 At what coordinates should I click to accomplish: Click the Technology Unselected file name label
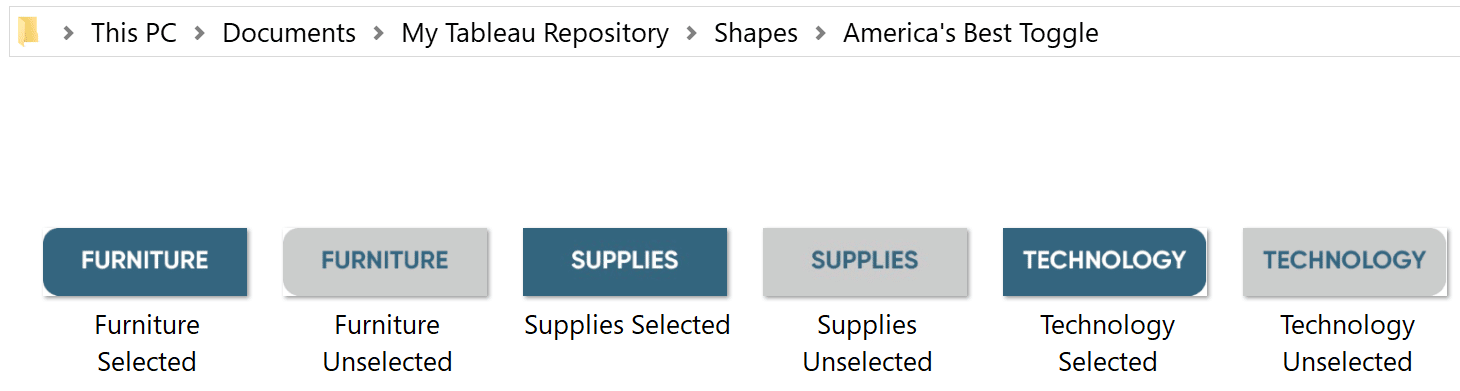tap(1347, 343)
